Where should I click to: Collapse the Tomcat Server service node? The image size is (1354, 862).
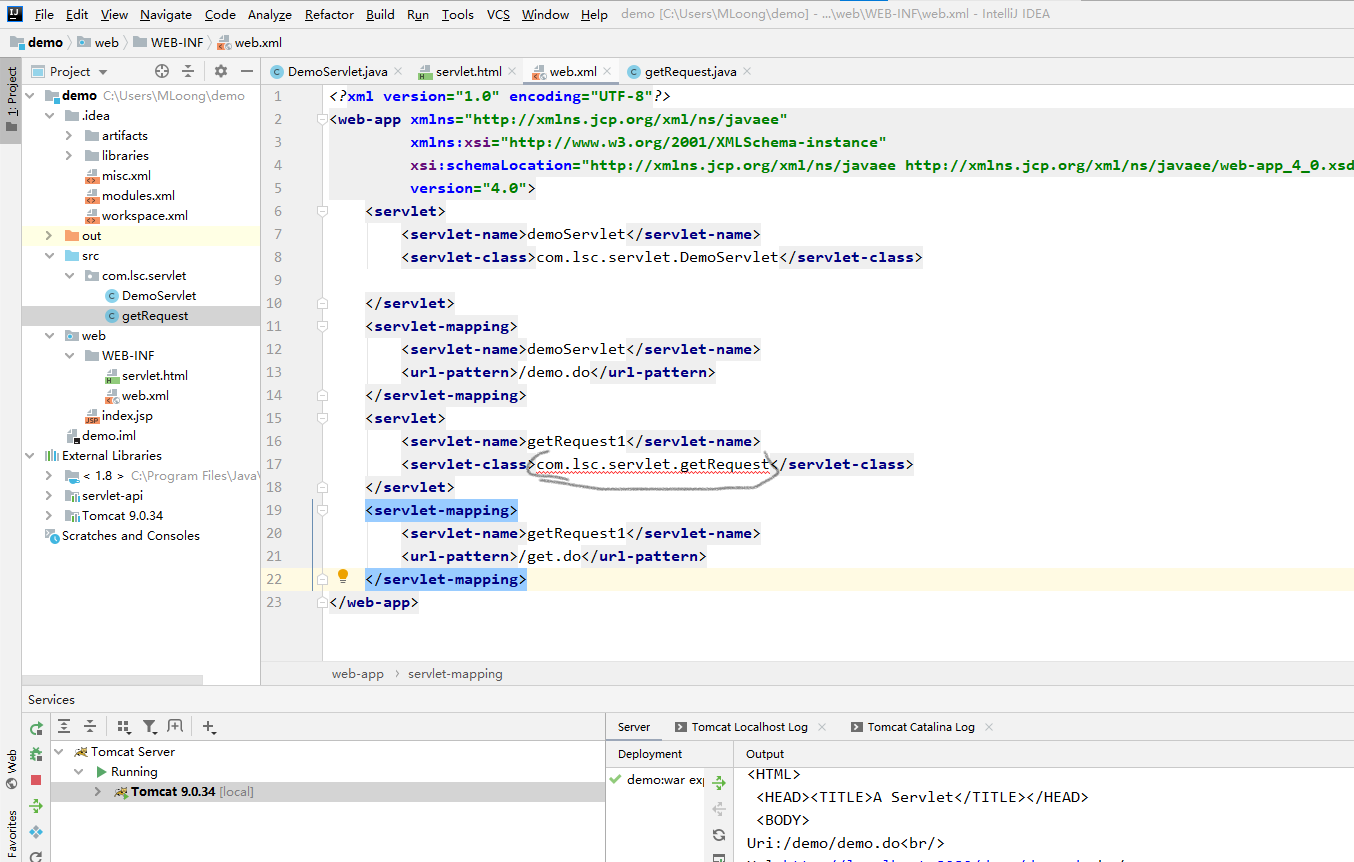58,752
